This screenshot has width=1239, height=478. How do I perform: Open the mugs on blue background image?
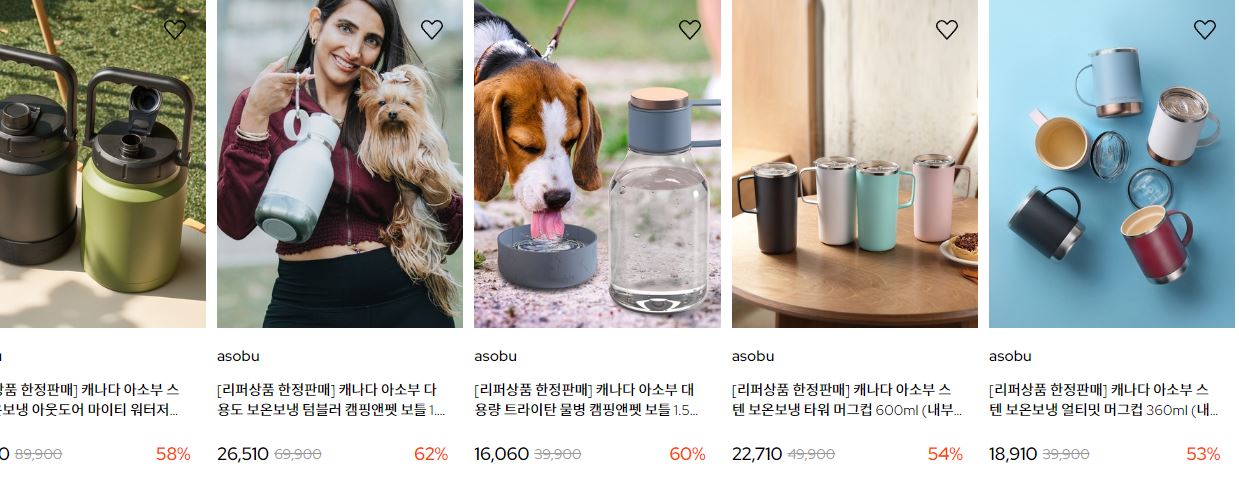point(1112,164)
